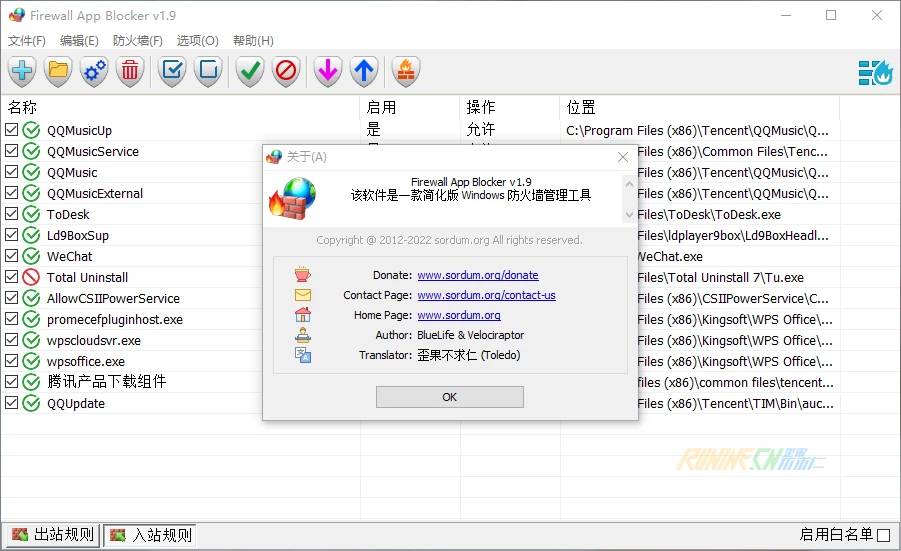Enable the 启用白名单 whitelist checkbox
This screenshot has height=551, width=901.
tap(883, 536)
